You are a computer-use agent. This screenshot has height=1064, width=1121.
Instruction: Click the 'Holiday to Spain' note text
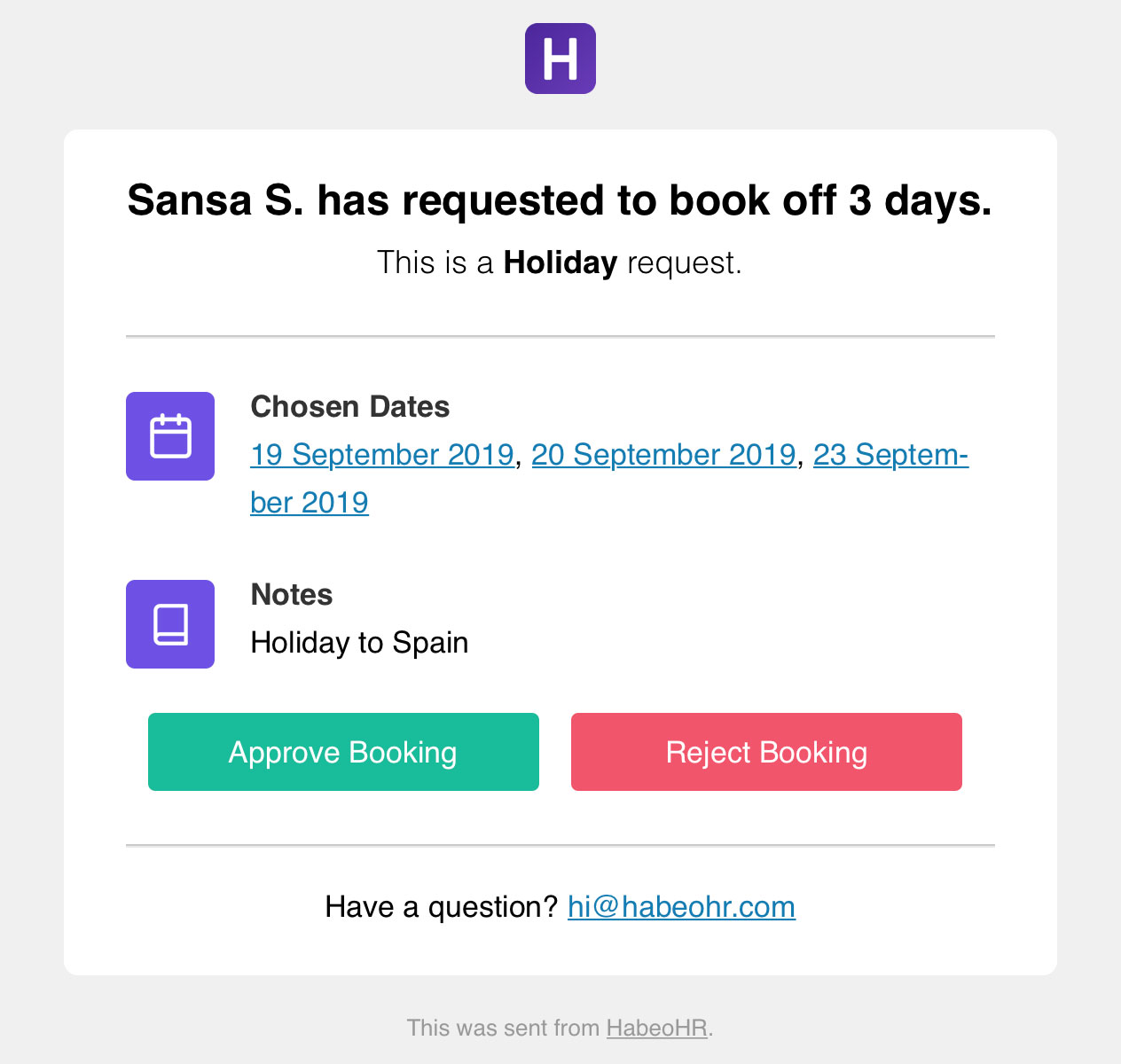(x=359, y=643)
